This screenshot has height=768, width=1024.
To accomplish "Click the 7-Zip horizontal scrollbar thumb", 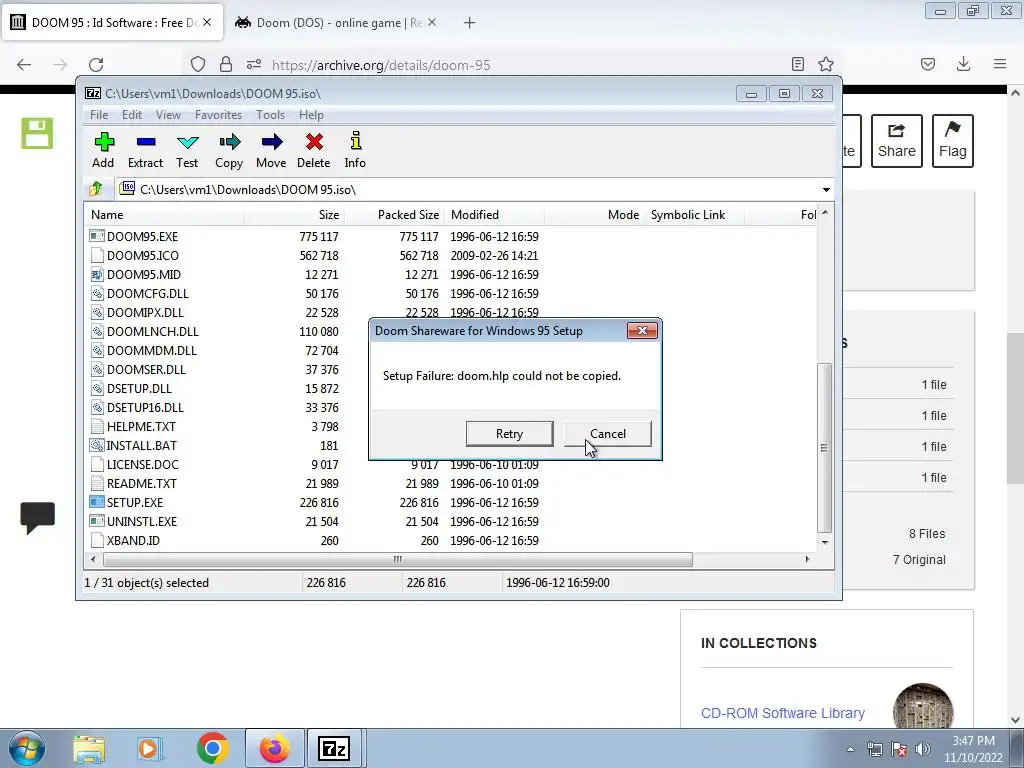I will coord(397,559).
